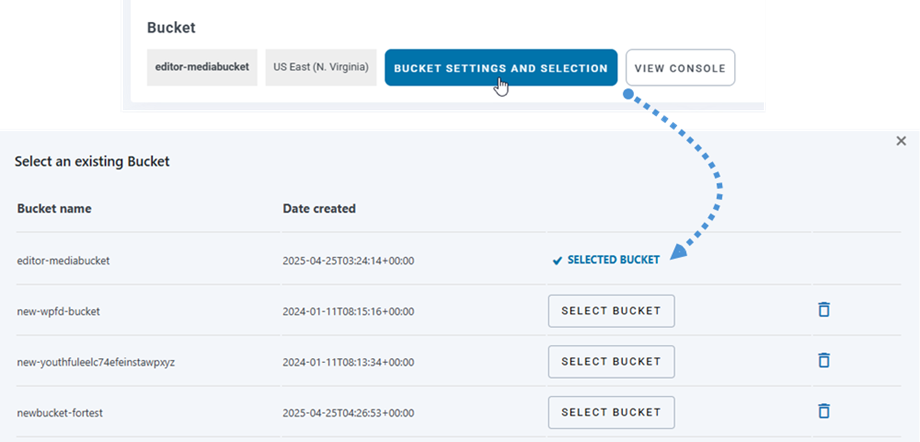Click the Date created column header
Viewport: 920px width, 442px height.
pos(319,209)
